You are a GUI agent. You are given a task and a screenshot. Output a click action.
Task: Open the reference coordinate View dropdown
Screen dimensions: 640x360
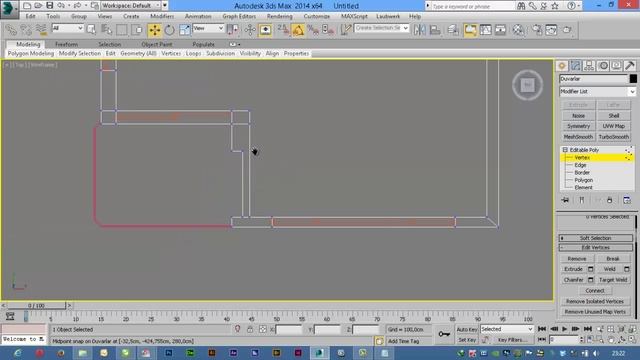(208, 28)
